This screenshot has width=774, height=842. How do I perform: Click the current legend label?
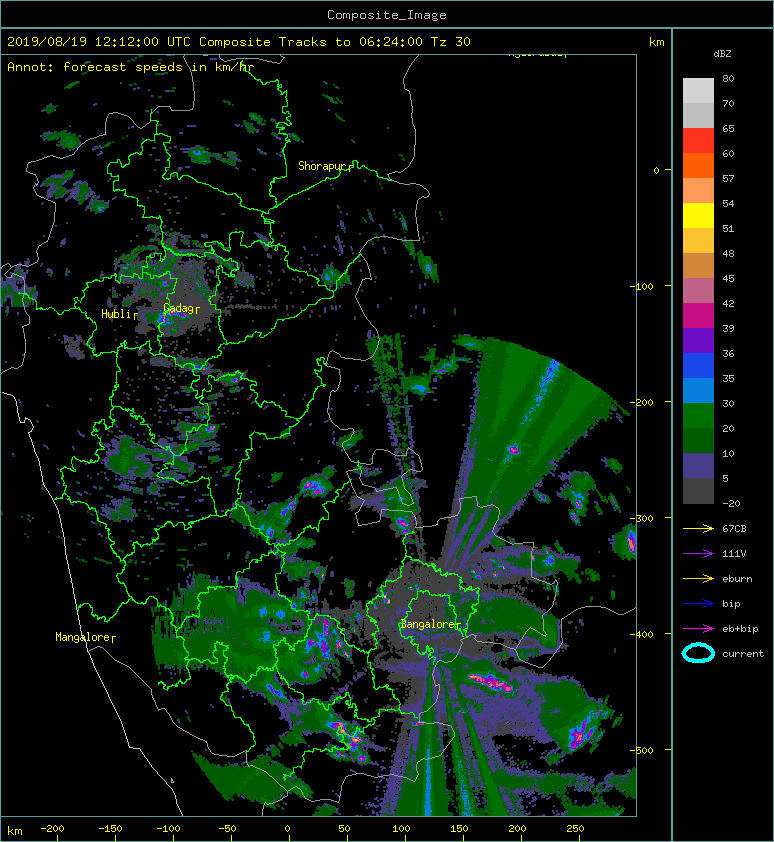tap(743, 654)
